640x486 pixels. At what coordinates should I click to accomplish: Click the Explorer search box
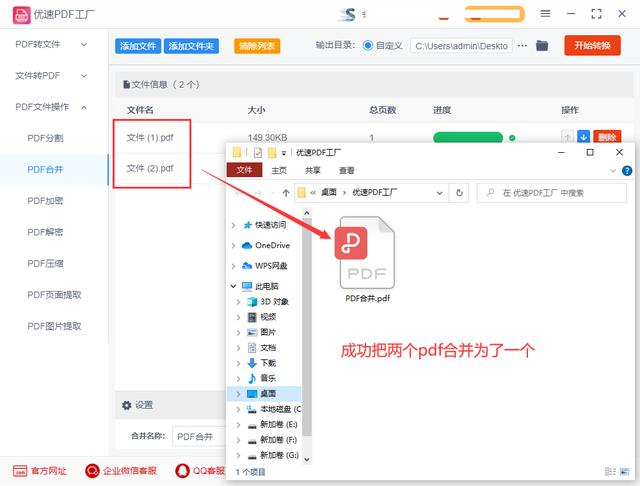(551, 193)
